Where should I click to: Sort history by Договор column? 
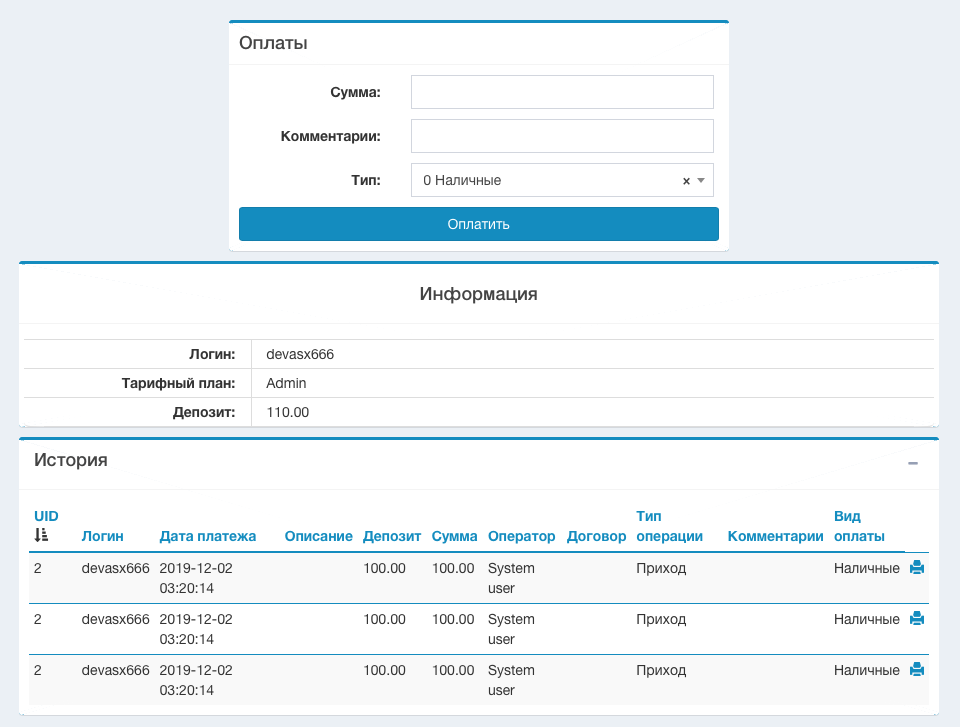pyautogui.click(x=595, y=536)
